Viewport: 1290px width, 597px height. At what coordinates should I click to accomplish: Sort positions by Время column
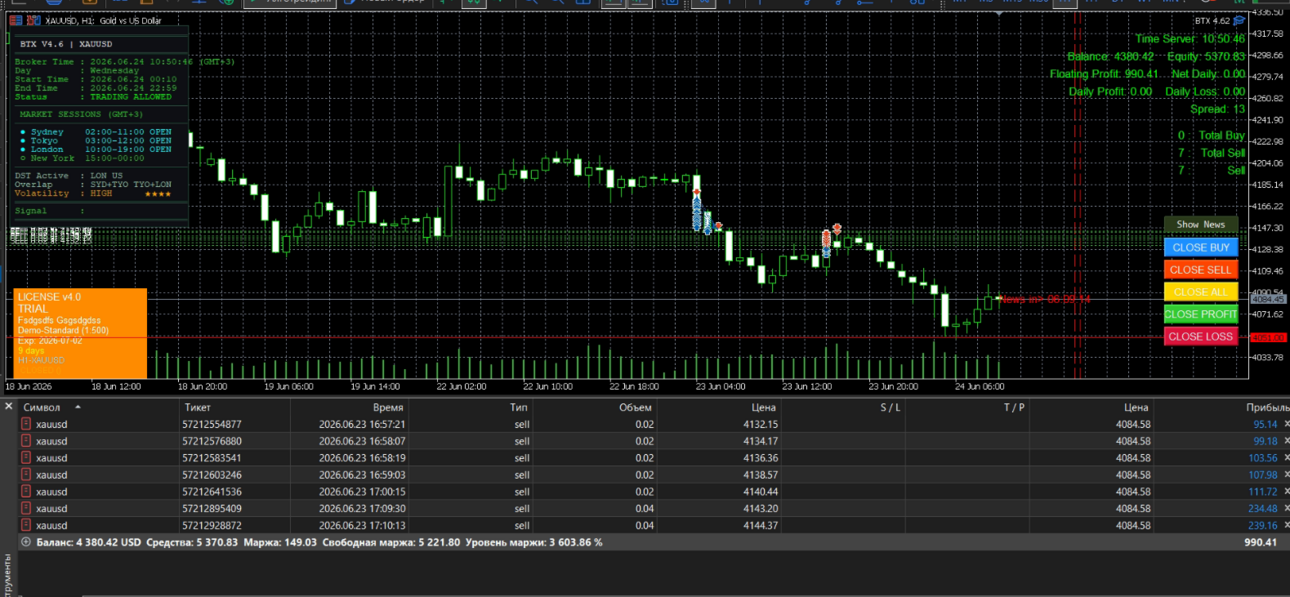pyautogui.click(x=388, y=407)
